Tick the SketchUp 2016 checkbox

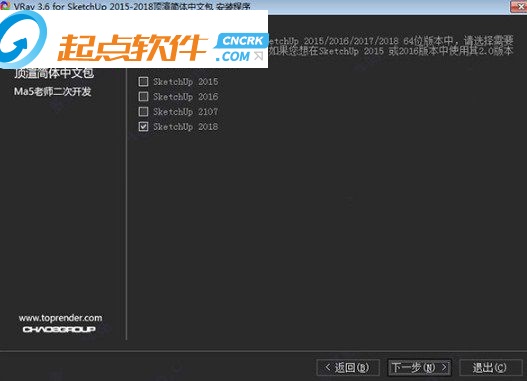pos(143,96)
